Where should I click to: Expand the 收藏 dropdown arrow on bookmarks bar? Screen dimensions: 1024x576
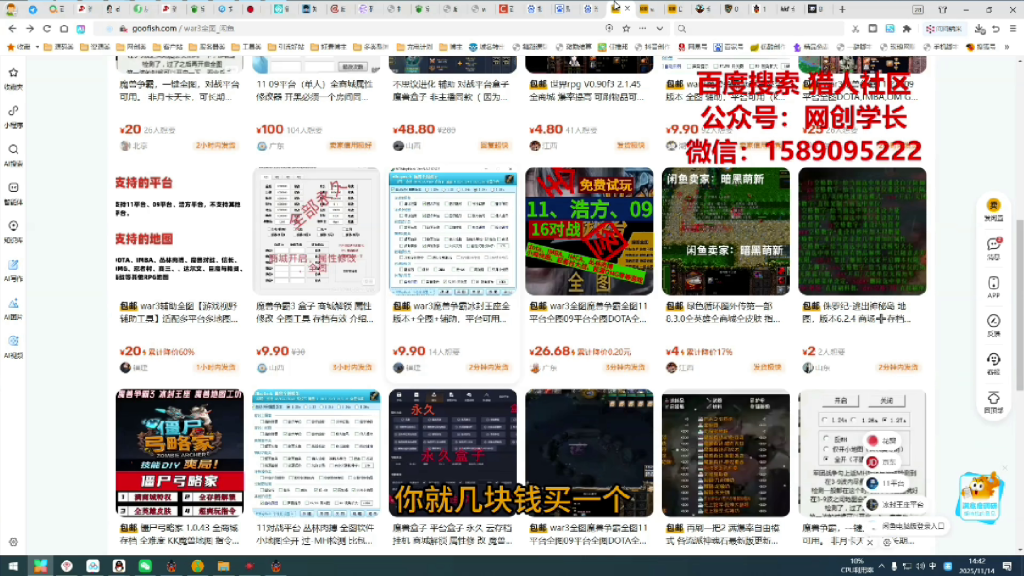[37, 47]
